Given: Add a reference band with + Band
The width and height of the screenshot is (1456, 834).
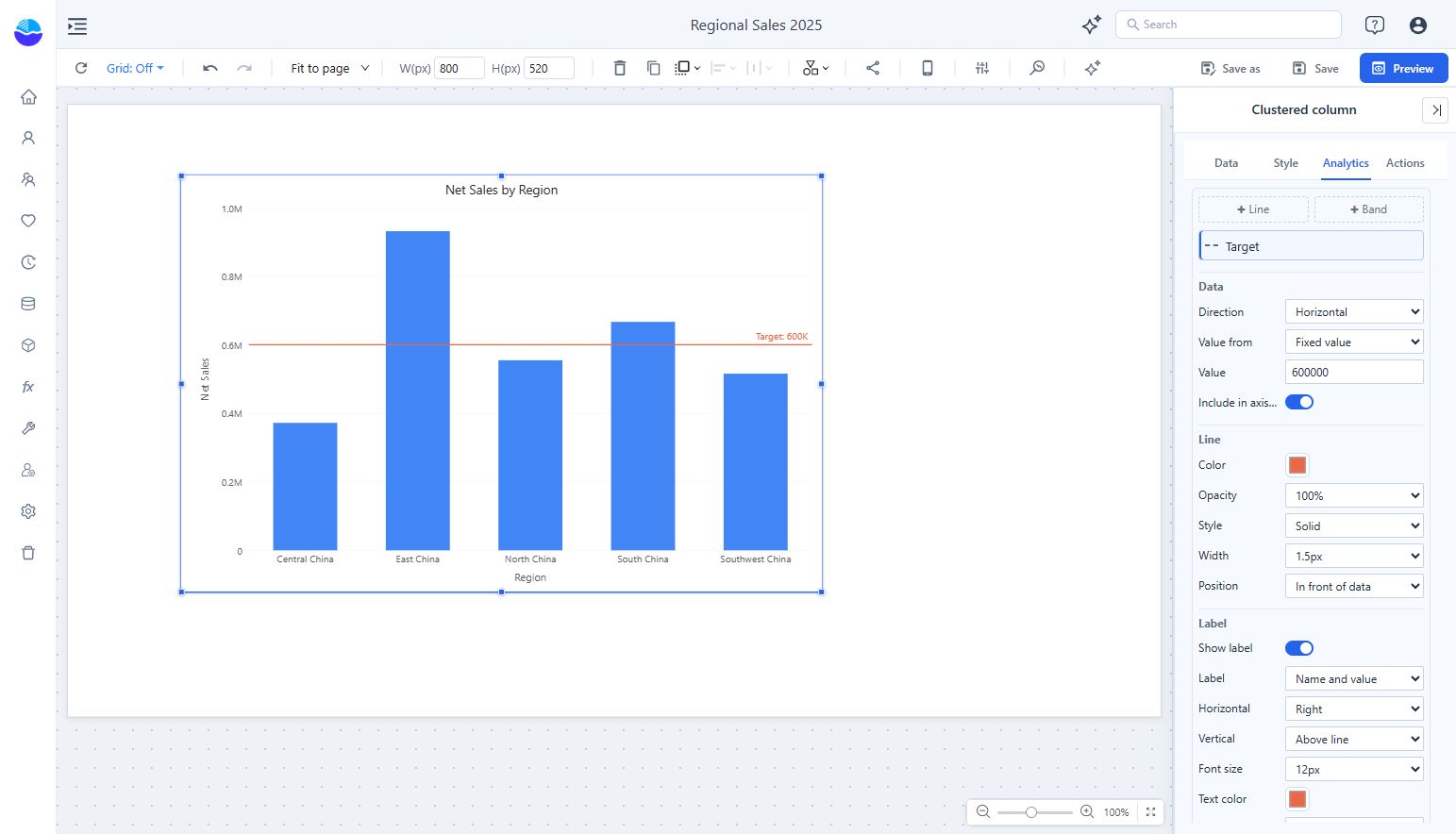Looking at the screenshot, I should click(1368, 209).
